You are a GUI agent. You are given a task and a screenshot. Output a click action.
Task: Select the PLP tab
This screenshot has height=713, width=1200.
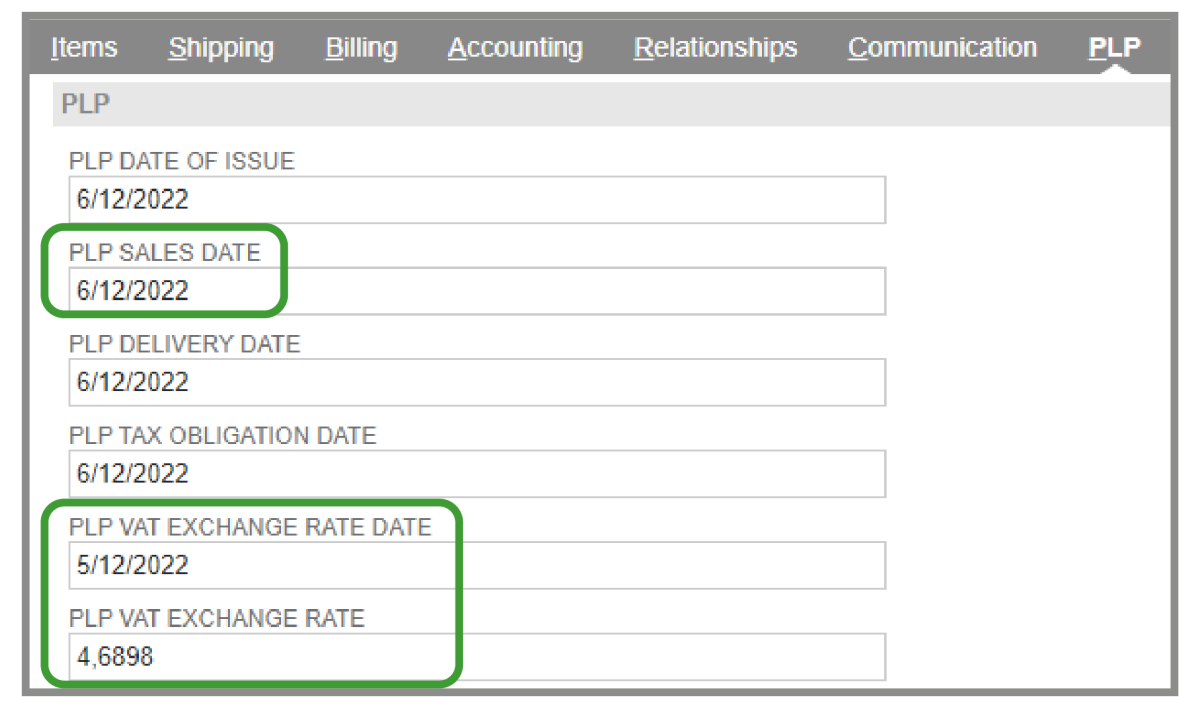1115,48
